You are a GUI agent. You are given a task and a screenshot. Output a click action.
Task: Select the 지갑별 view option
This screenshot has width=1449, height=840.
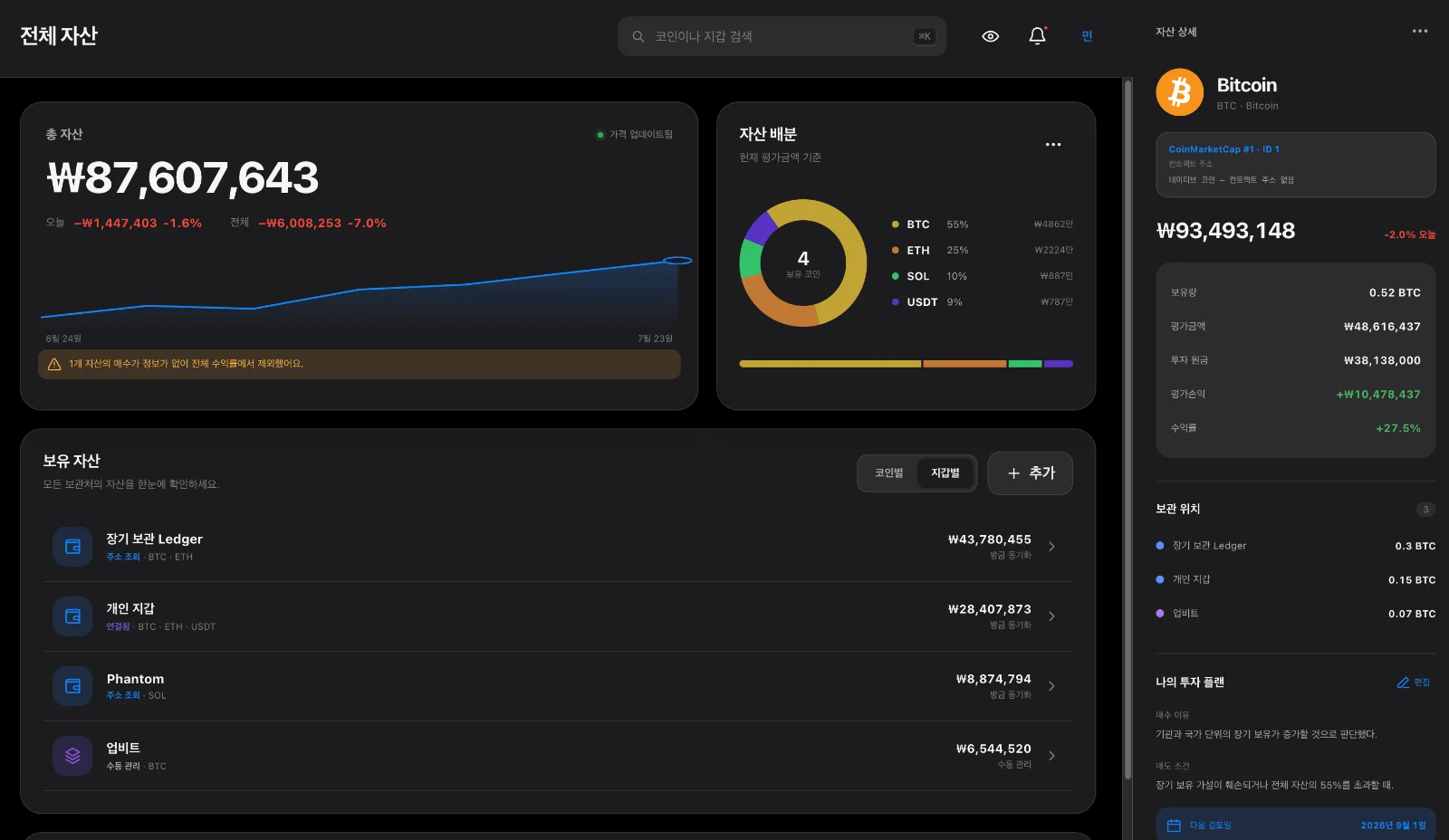pos(945,473)
